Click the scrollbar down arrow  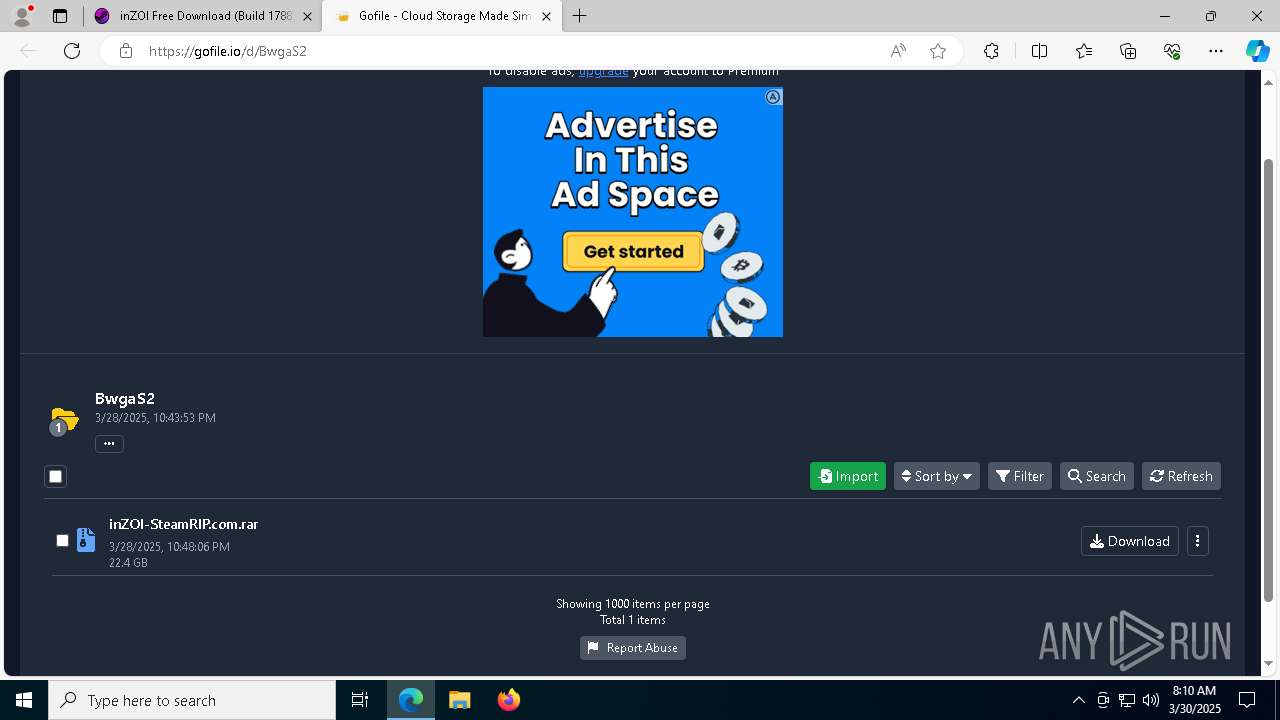click(1269, 663)
